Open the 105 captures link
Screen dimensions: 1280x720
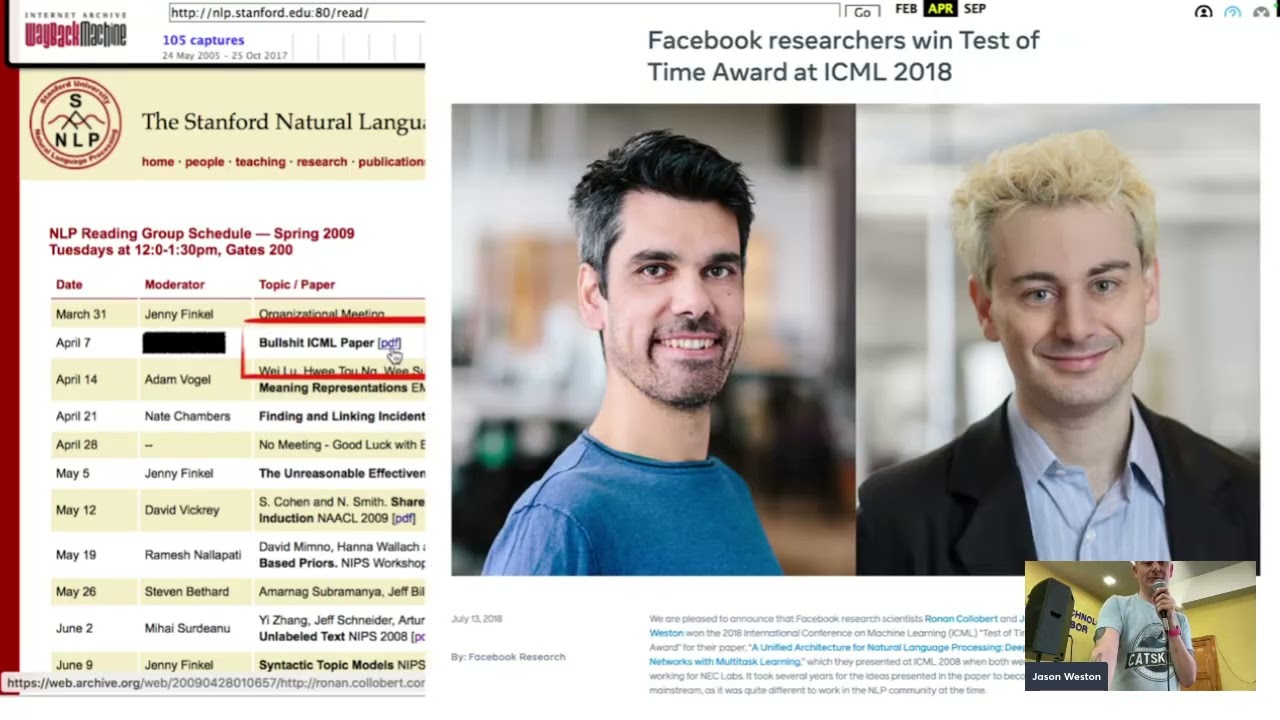point(203,40)
